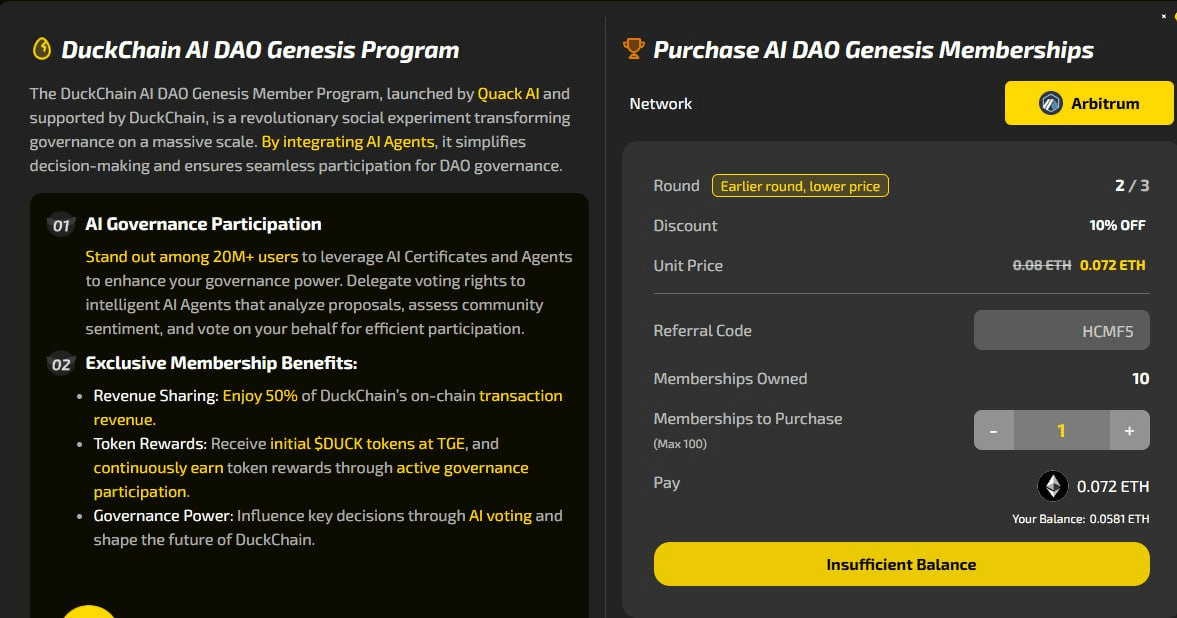Click the 01 badge for AI Governance
Image resolution: width=1177 pixels, height=618 pixels.
[x=61, y=225]
